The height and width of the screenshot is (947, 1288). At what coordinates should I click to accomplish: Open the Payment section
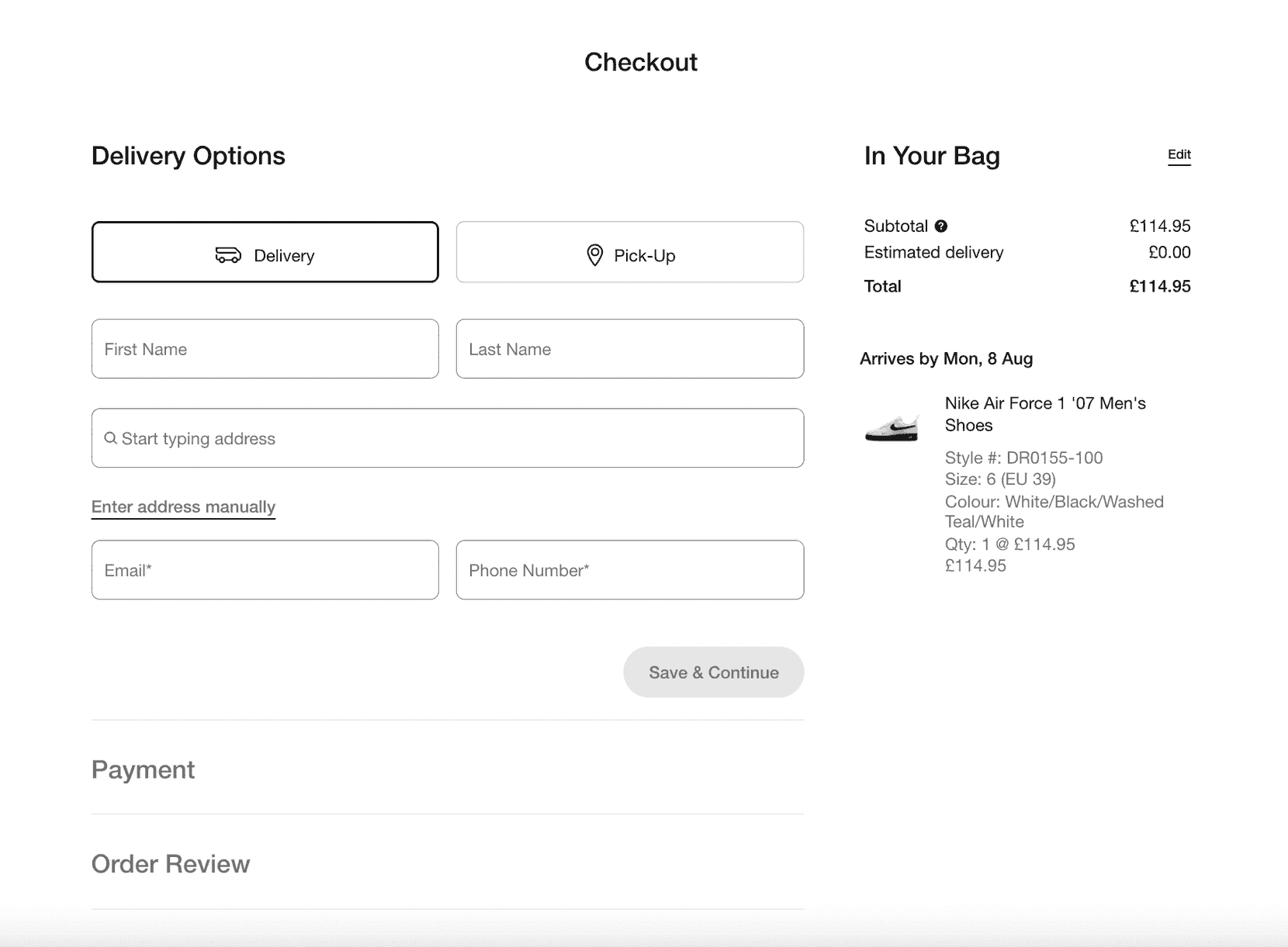click(143, 769)
